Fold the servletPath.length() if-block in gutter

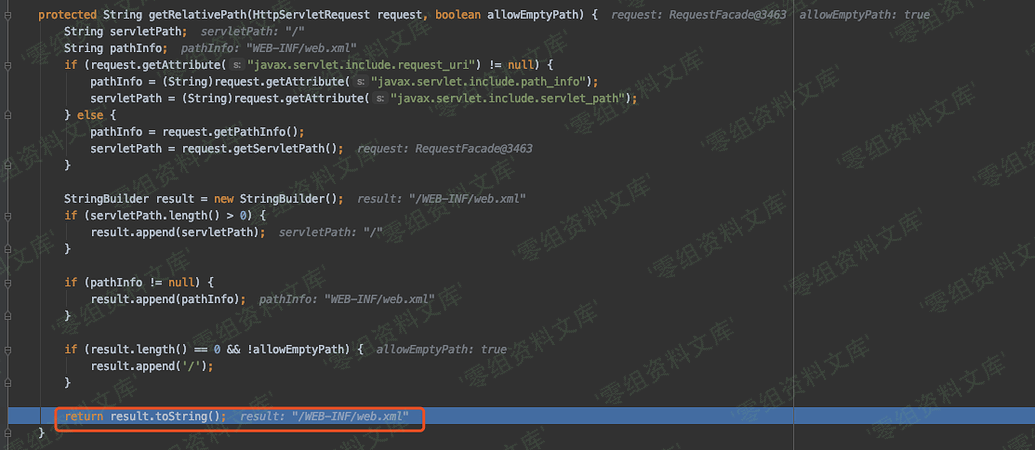pyautogui.click(x=8, y=215)
